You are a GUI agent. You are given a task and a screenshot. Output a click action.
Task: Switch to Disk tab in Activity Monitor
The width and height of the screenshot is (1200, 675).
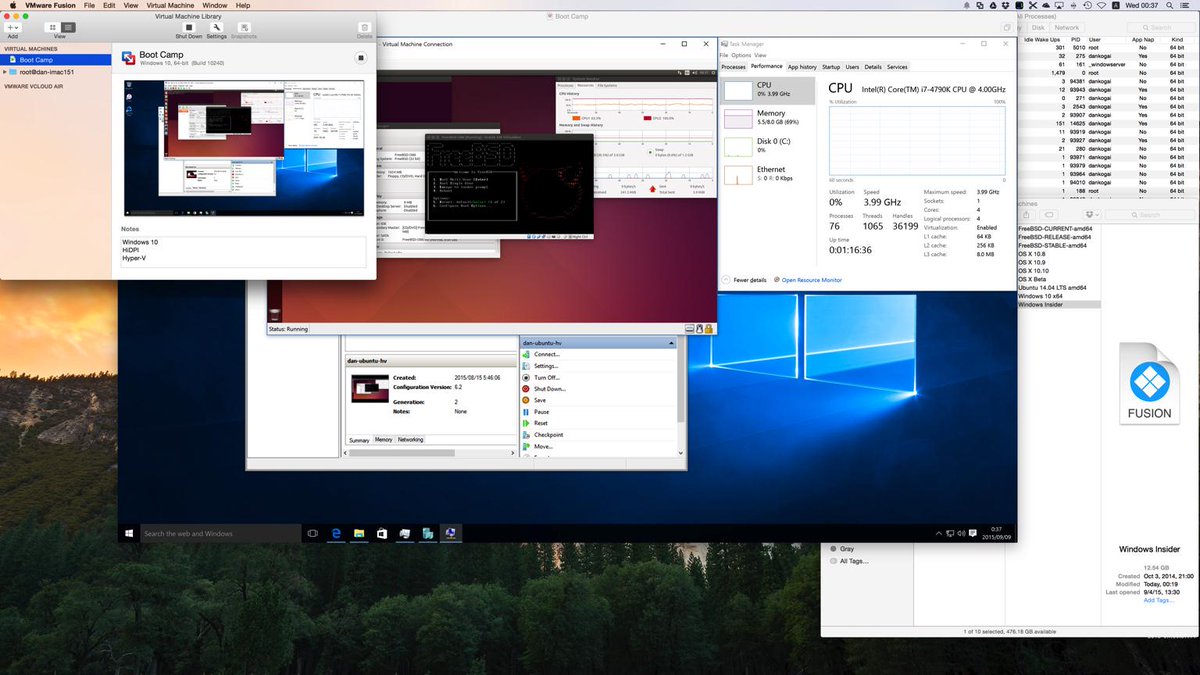coord(1038,28)
